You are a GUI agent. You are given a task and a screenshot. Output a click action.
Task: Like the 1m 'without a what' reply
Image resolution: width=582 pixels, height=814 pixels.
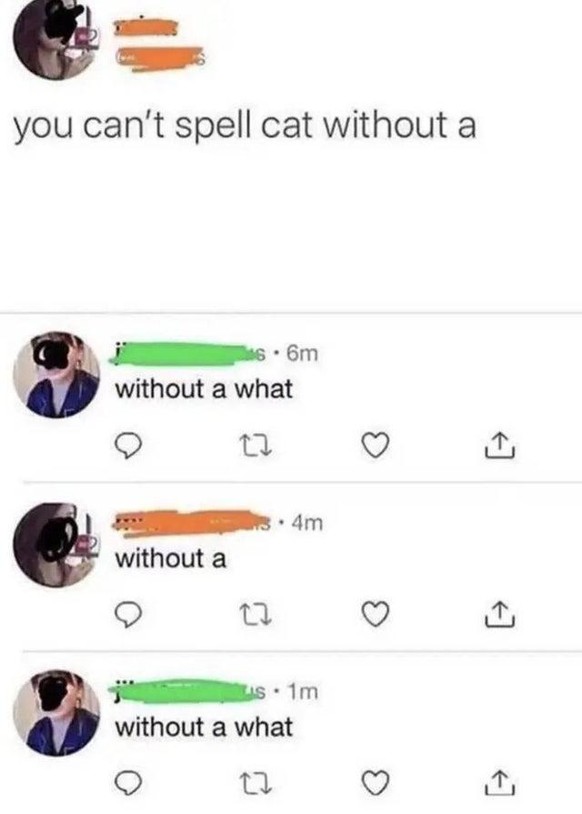click(x=375, y=784)
